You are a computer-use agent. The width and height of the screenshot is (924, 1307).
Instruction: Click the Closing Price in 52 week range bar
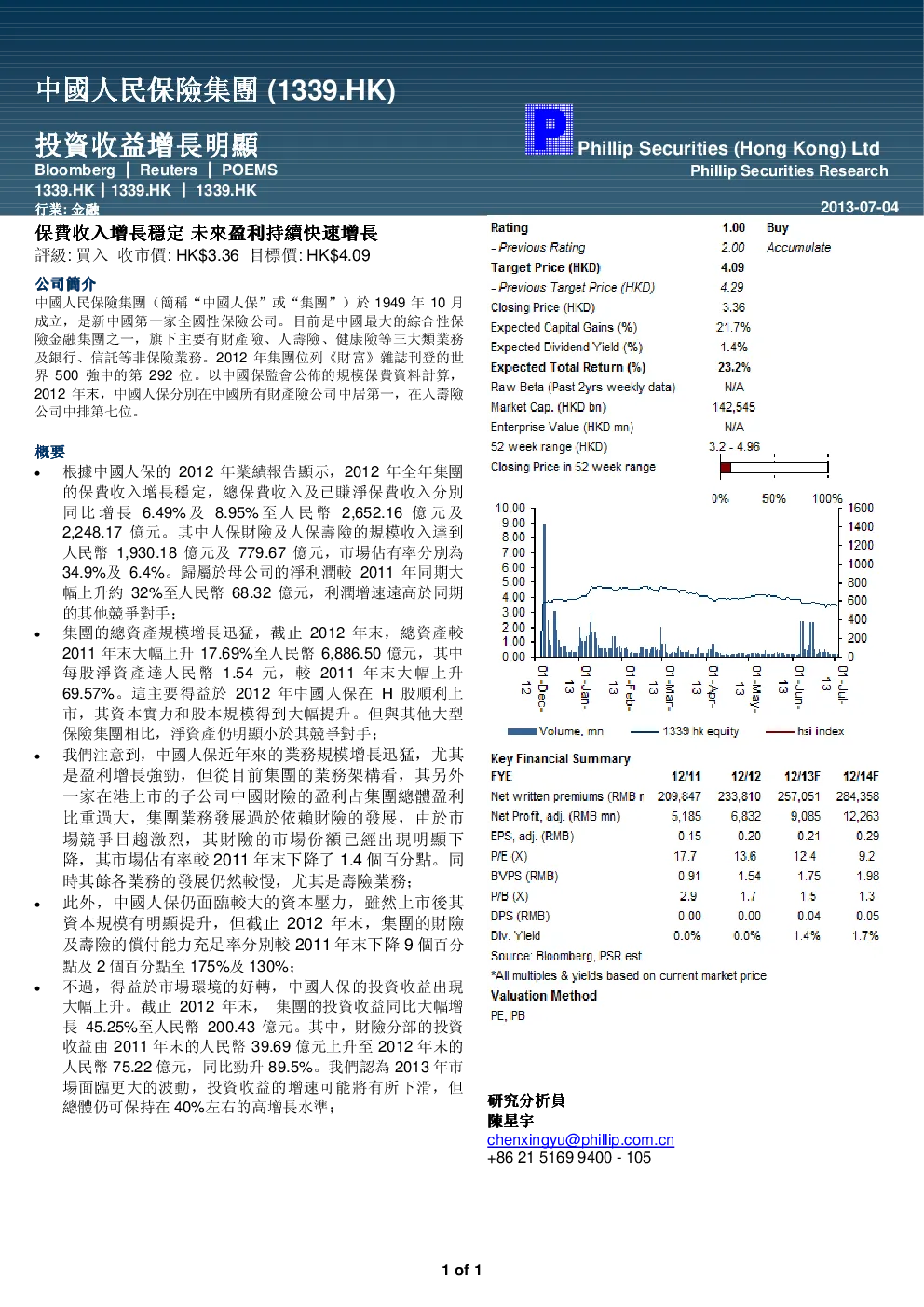(774, 467)
